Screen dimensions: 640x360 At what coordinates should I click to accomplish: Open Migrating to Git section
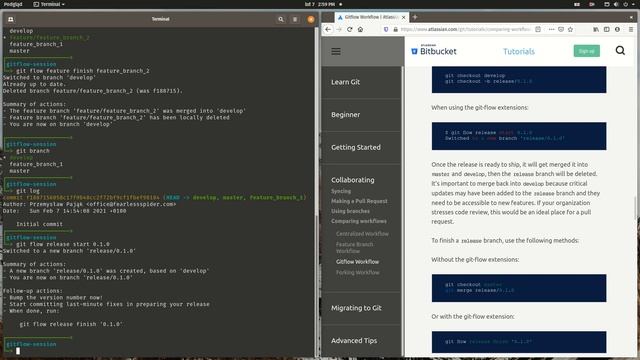pos(356,308)
